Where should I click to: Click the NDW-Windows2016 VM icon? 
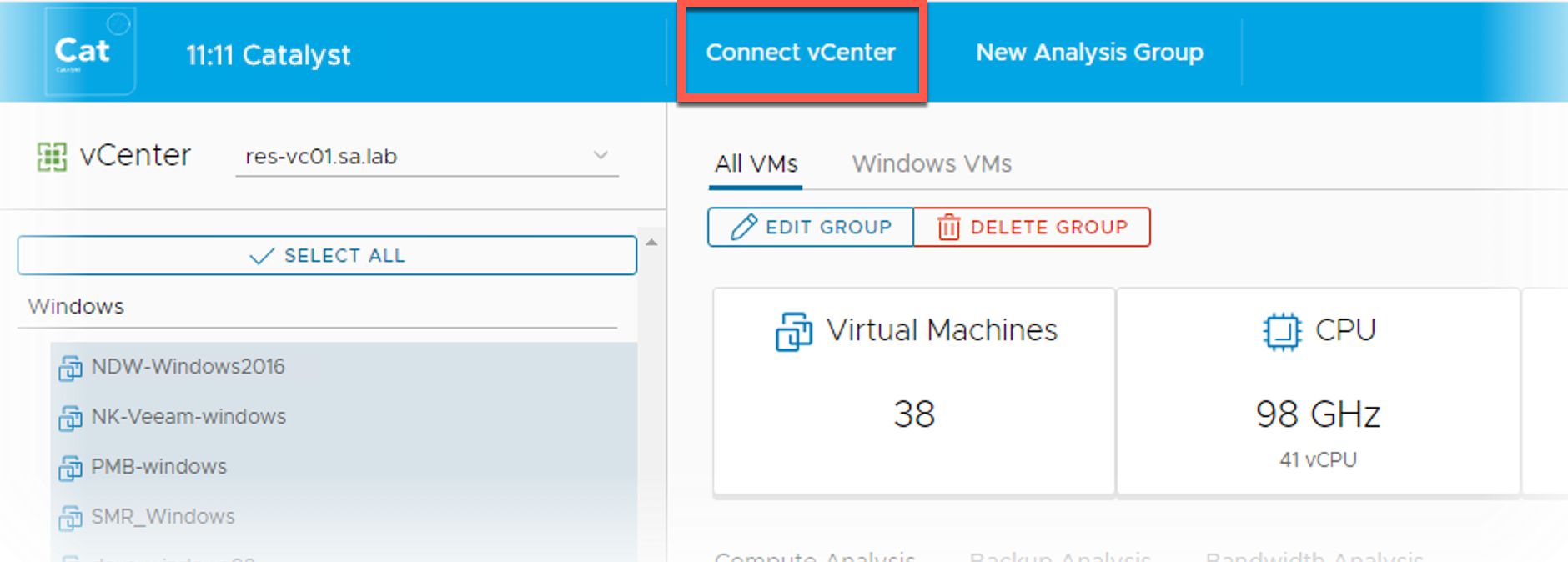70,368
